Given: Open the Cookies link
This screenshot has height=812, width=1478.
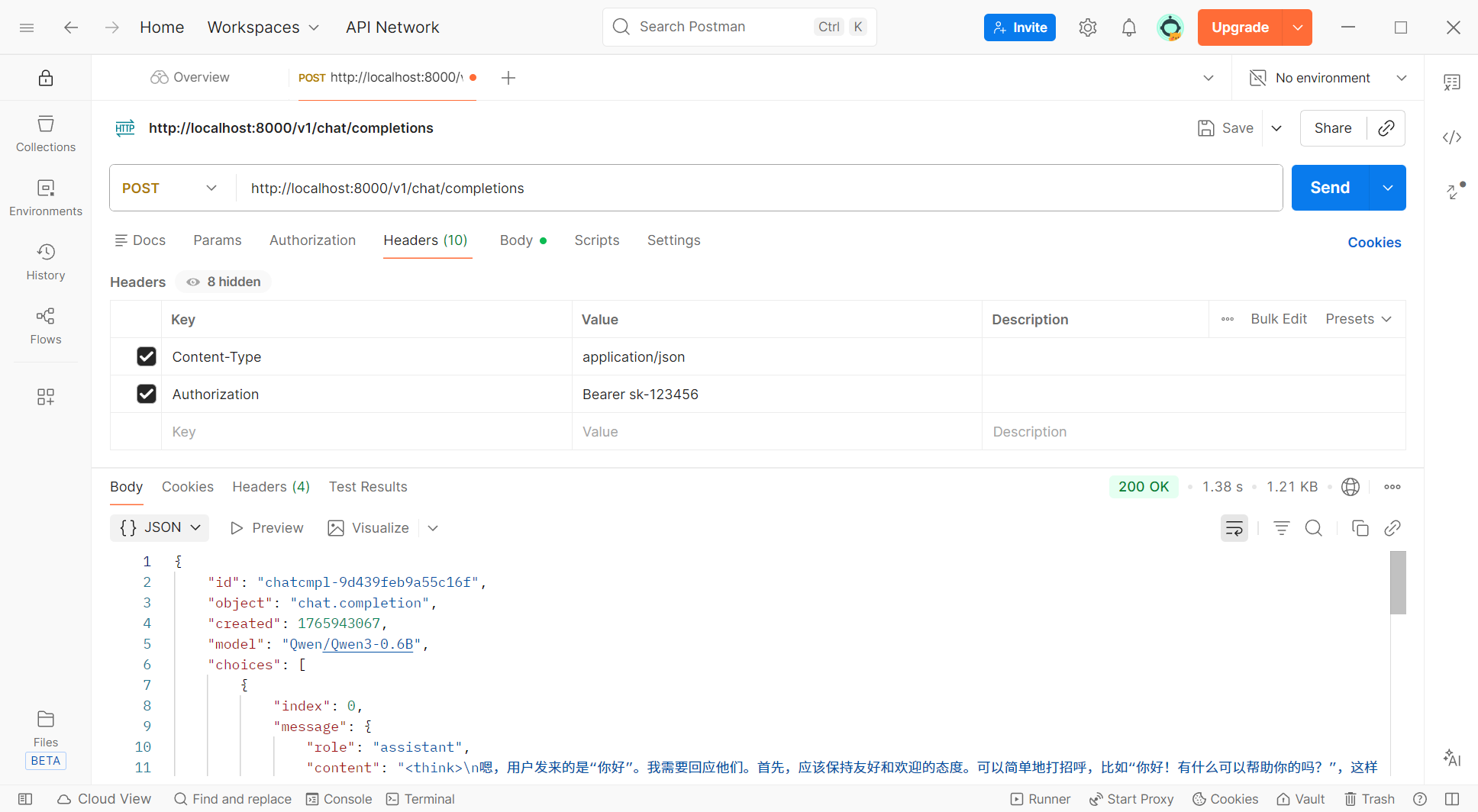Looking at the screenshot, I should [x=1374, y=243].
